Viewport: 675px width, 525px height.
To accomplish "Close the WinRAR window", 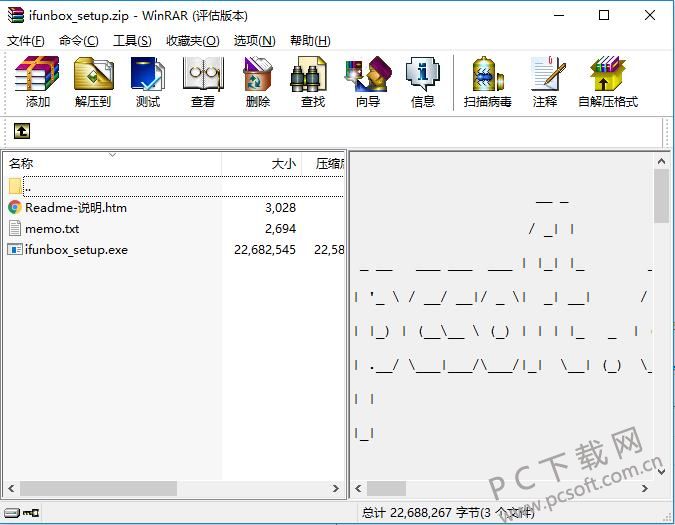I will pyautogui.click(x=650, y=15).
